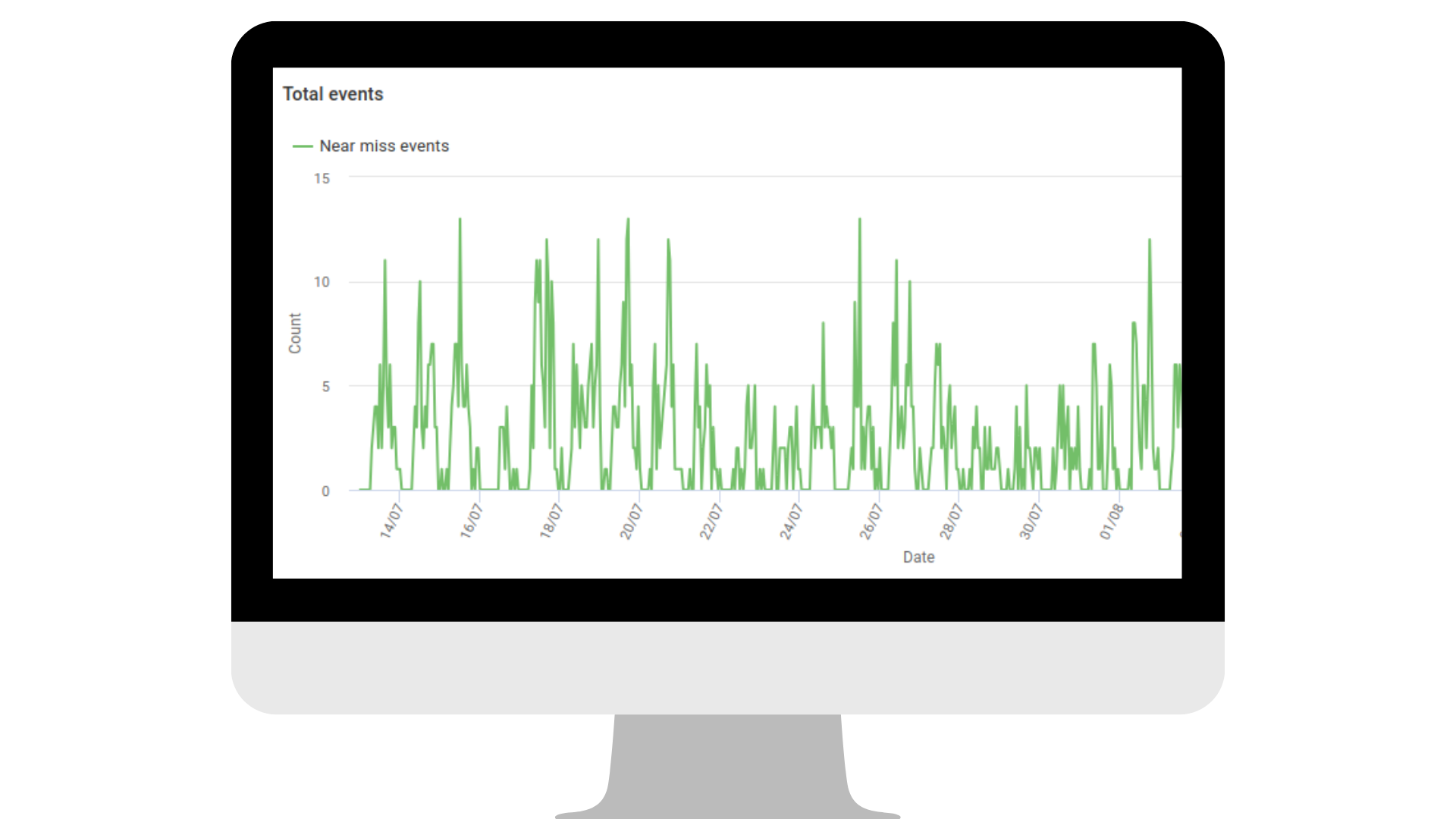Click the peak reaching 13 near 26/07

[x=859, y=220]
